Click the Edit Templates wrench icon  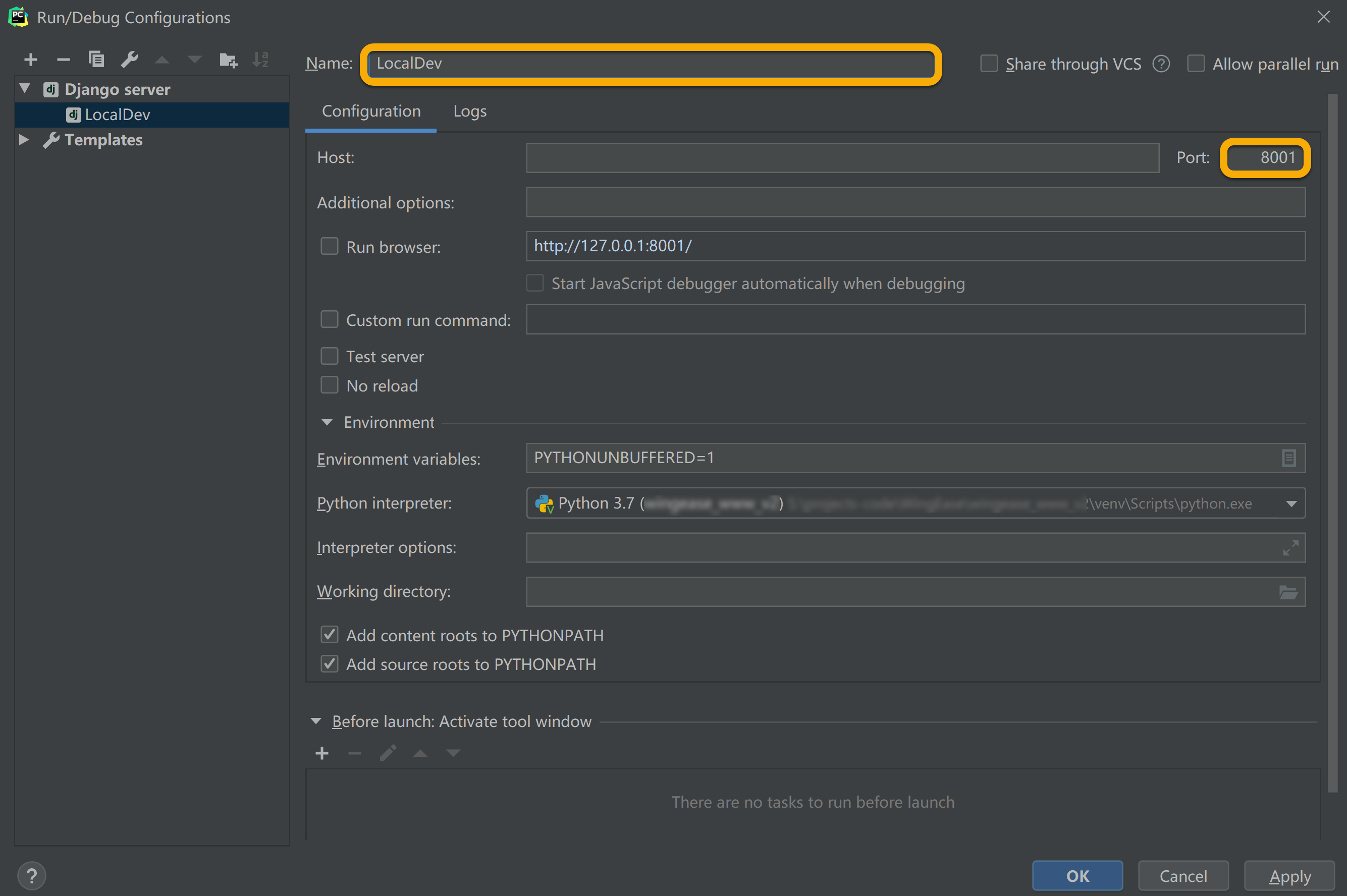pyautogui.click(x=129, y=60)
